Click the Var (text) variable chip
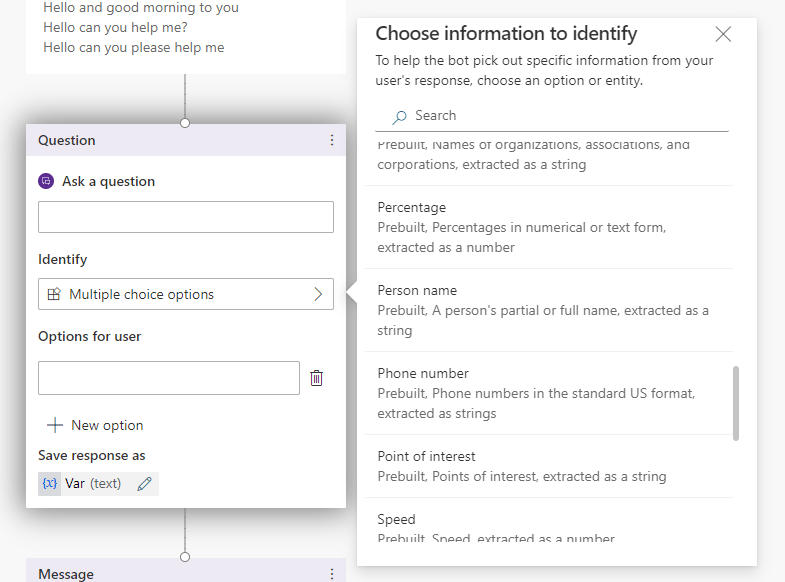The image size is (785, 582). [x=93, y=484]
